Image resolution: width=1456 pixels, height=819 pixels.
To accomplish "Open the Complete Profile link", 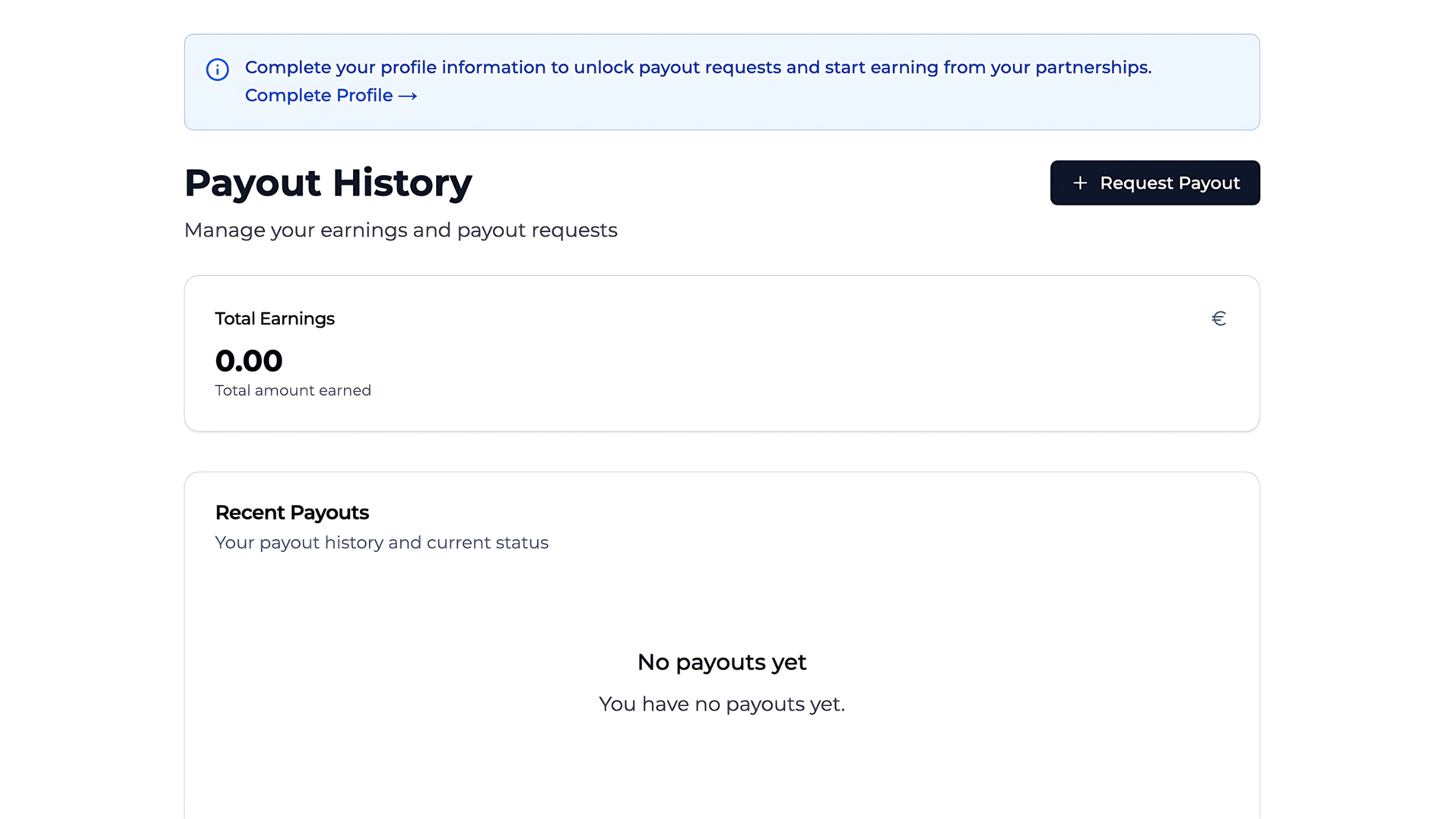I will tap(319, 96).
